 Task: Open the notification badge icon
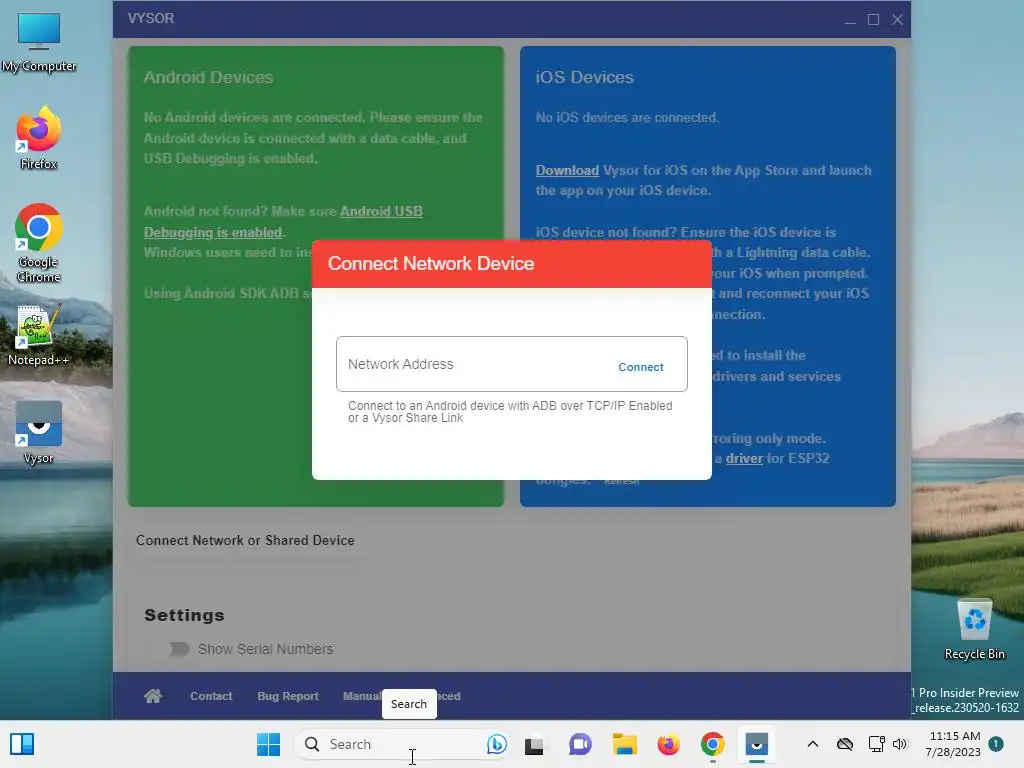click(x=996, y=744)
